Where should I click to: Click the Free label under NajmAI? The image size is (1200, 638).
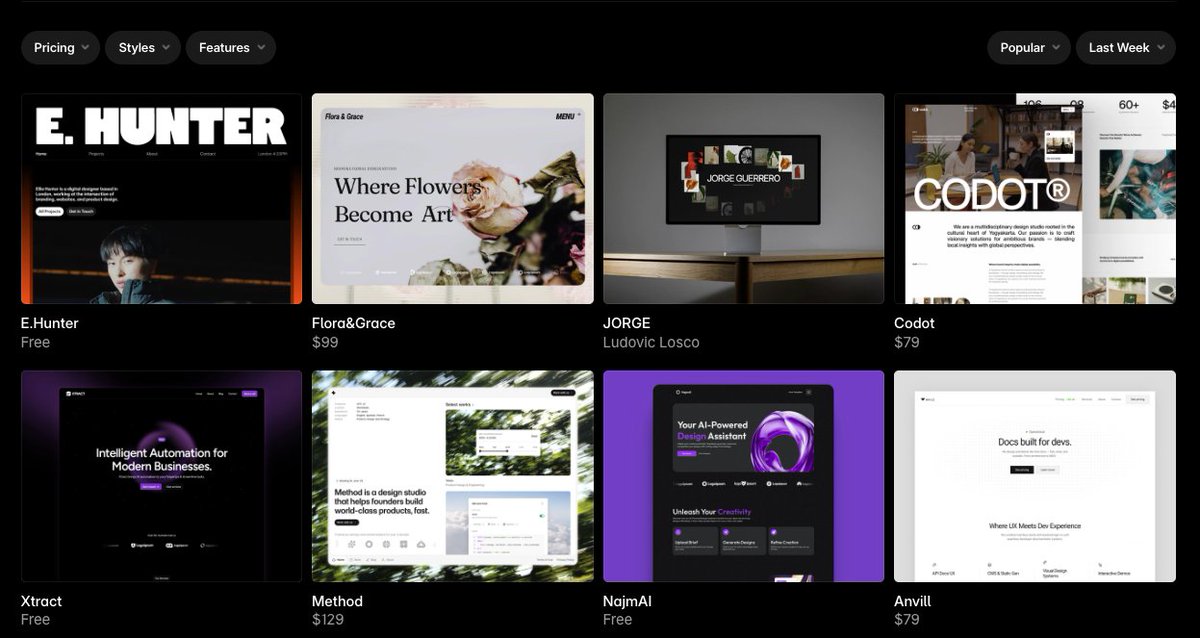tap(617, 620)
